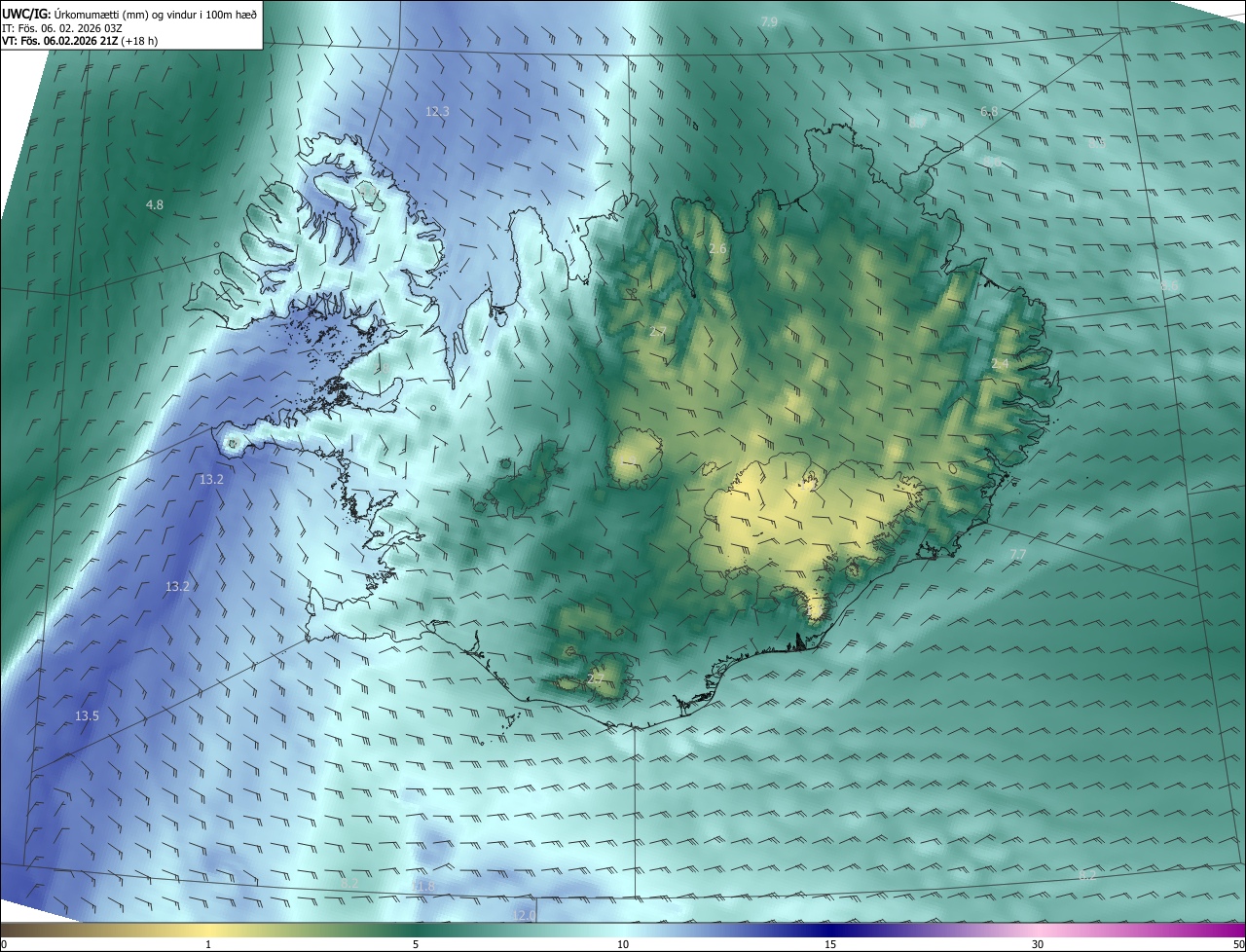Click the 15 tick label on the color scale
Screen dimensions: 1246x952
[830, 945]
